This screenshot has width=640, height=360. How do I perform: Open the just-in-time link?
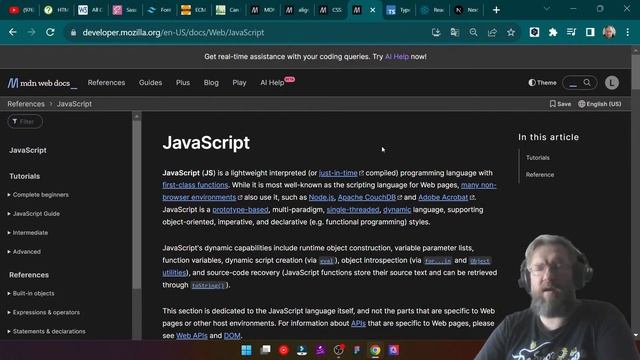coord(338,173)
